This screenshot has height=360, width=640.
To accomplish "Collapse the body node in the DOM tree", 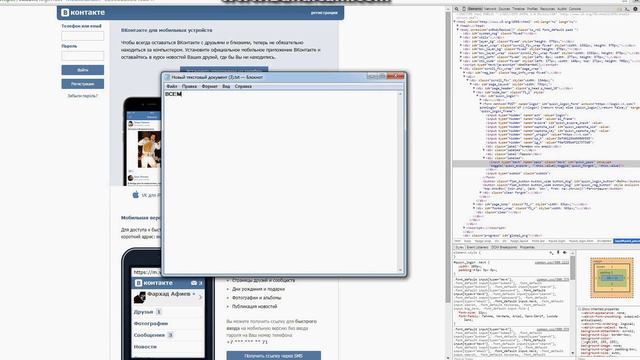I will point(458,30).
